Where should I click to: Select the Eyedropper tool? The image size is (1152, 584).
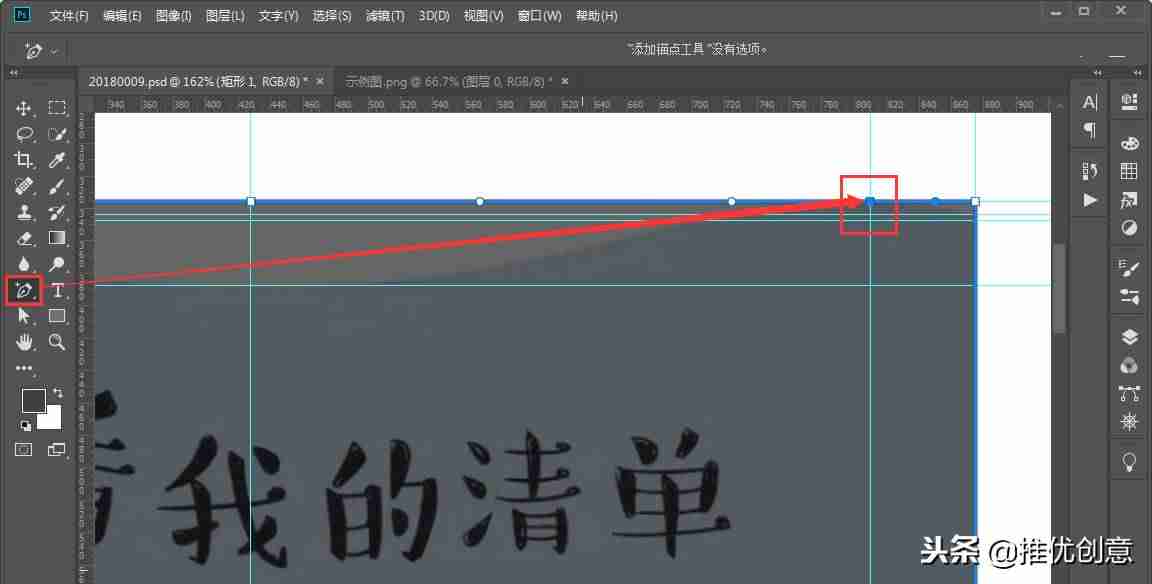(x=57, y=160)
